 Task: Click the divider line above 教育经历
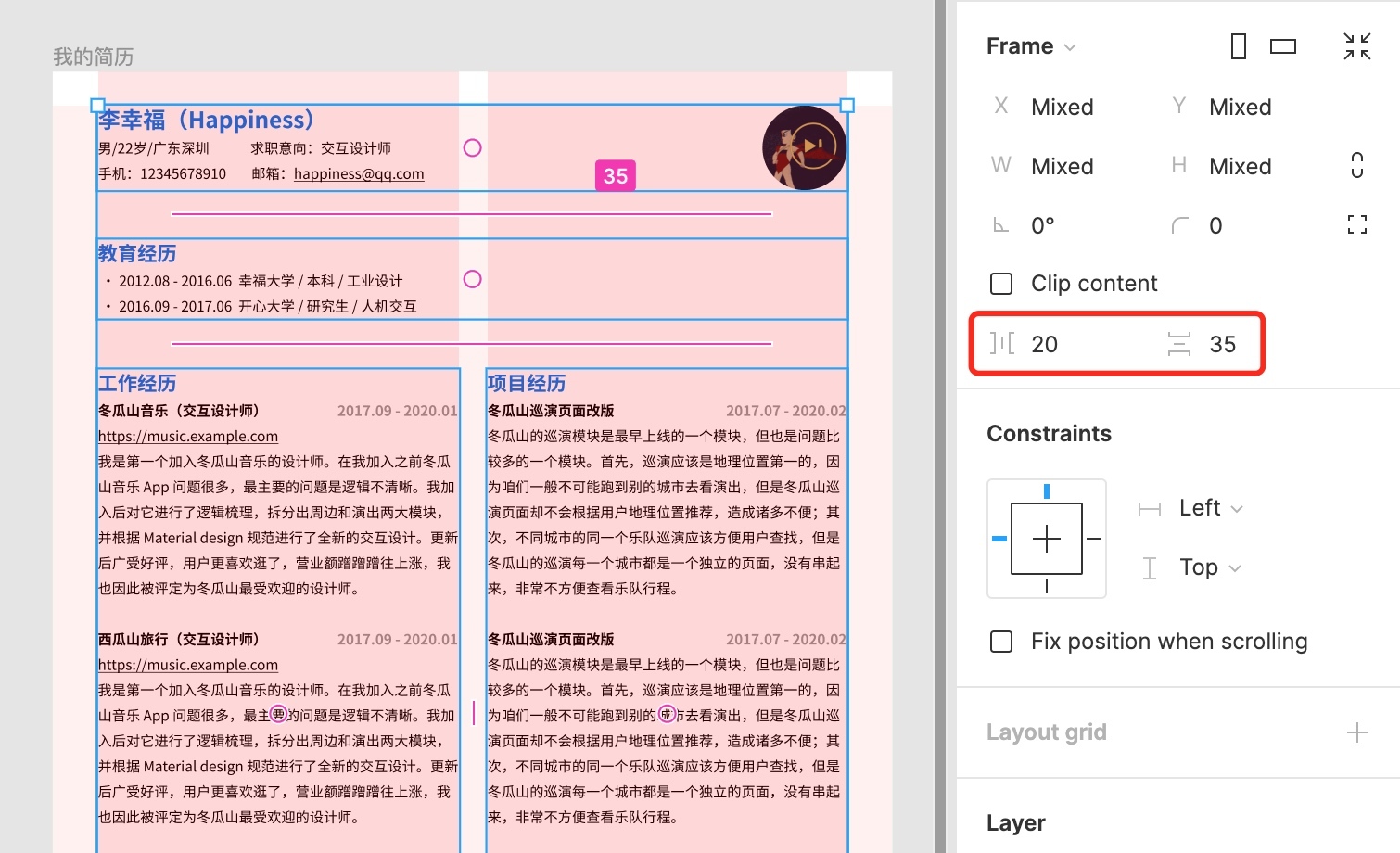[x=472, y=214]
